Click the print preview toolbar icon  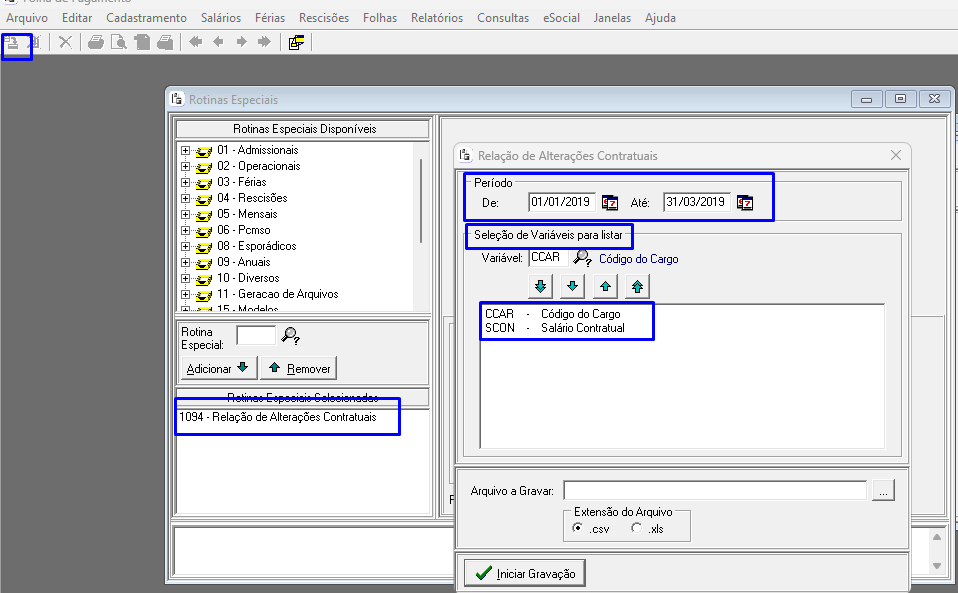(119, 42)
